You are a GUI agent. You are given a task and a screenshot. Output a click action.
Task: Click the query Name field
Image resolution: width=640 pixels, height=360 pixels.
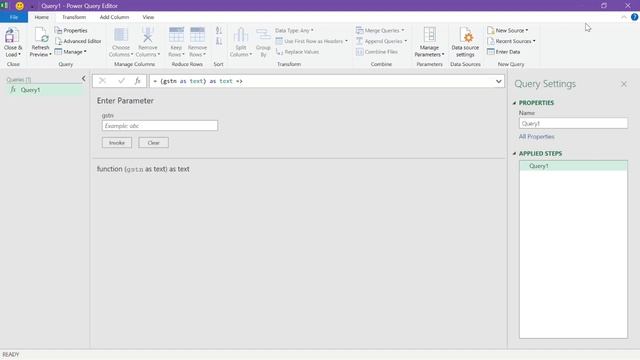point(573,123)
